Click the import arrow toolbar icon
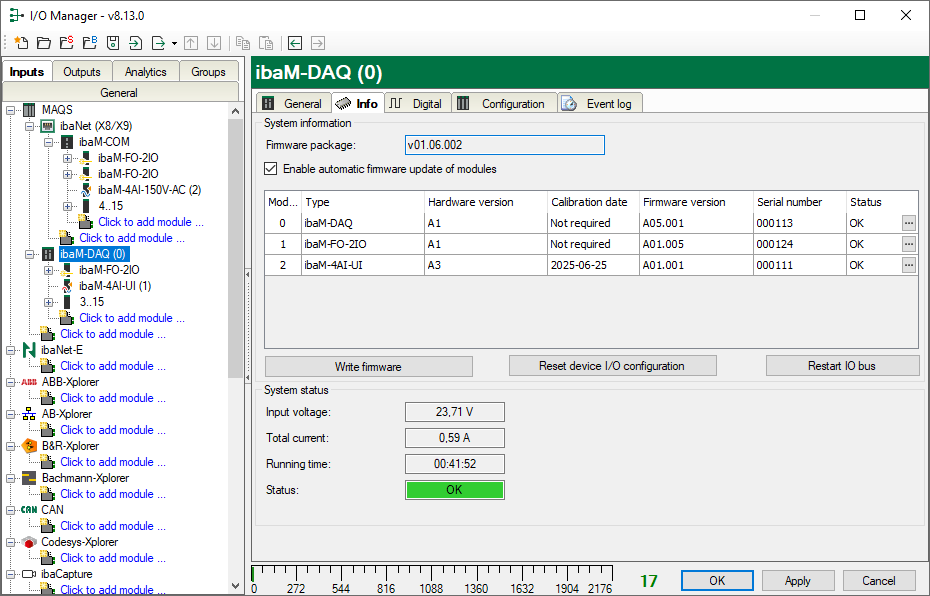 point(135,43)
